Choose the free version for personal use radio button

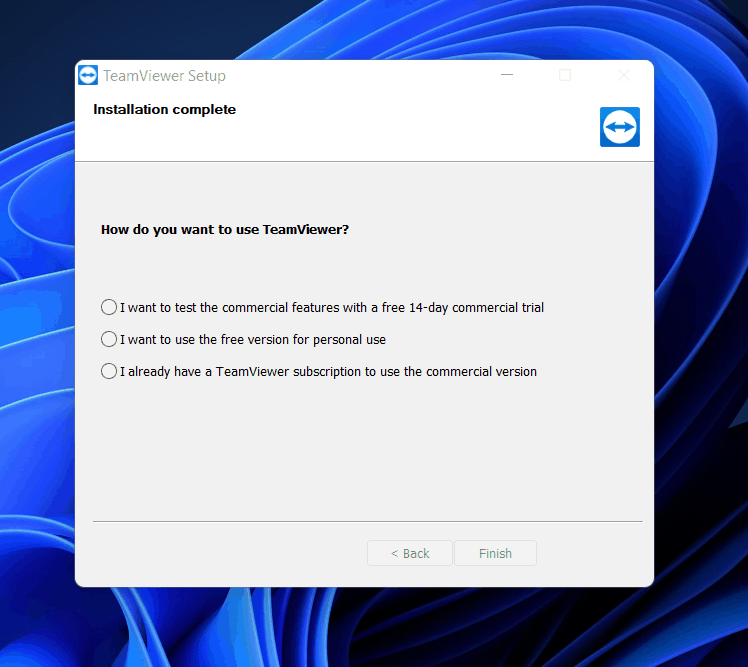[x=109, y=339]
